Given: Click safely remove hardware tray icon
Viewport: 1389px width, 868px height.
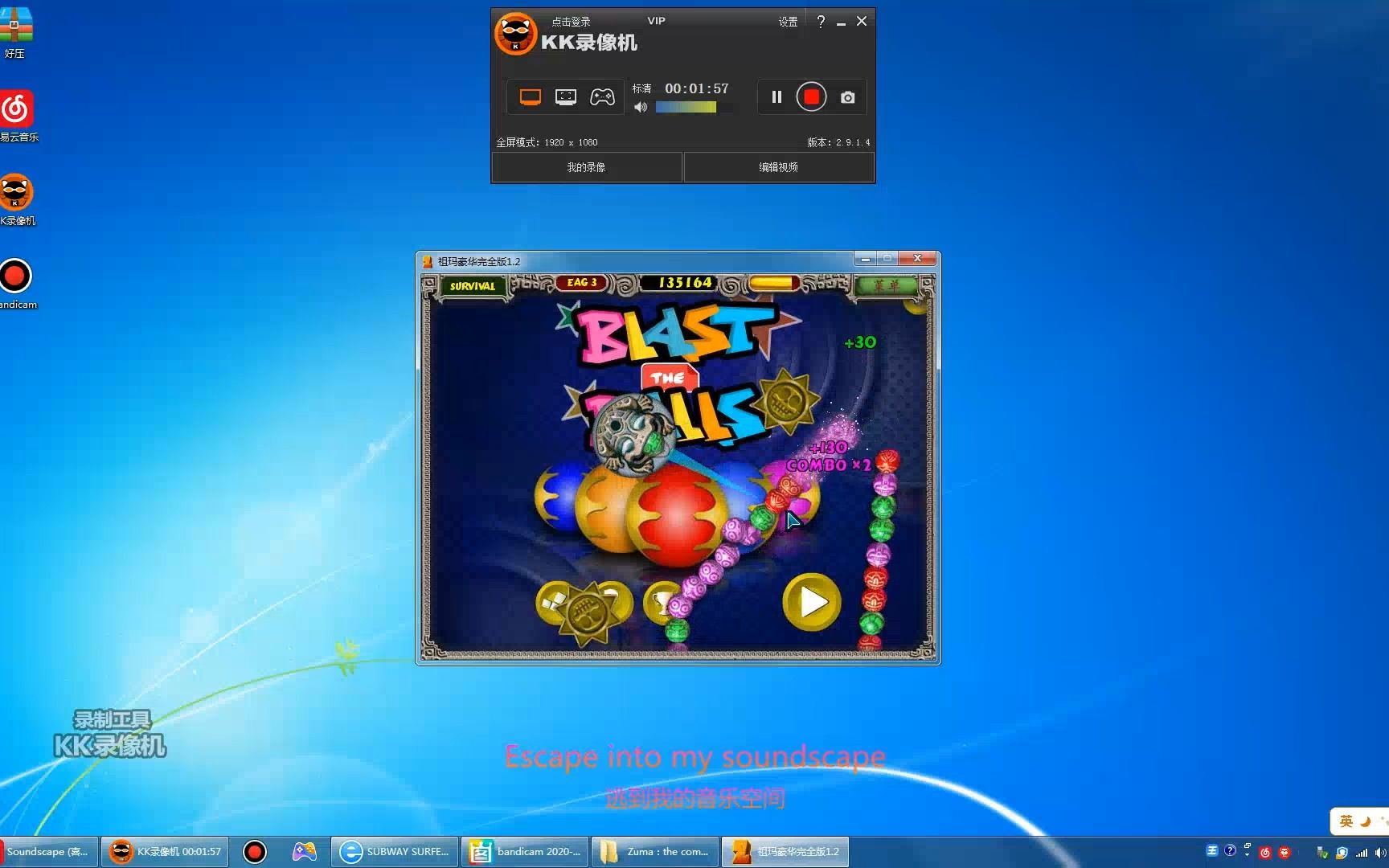Looking at the screenshot, I should pyautogui.click(x=1321, y=853).
